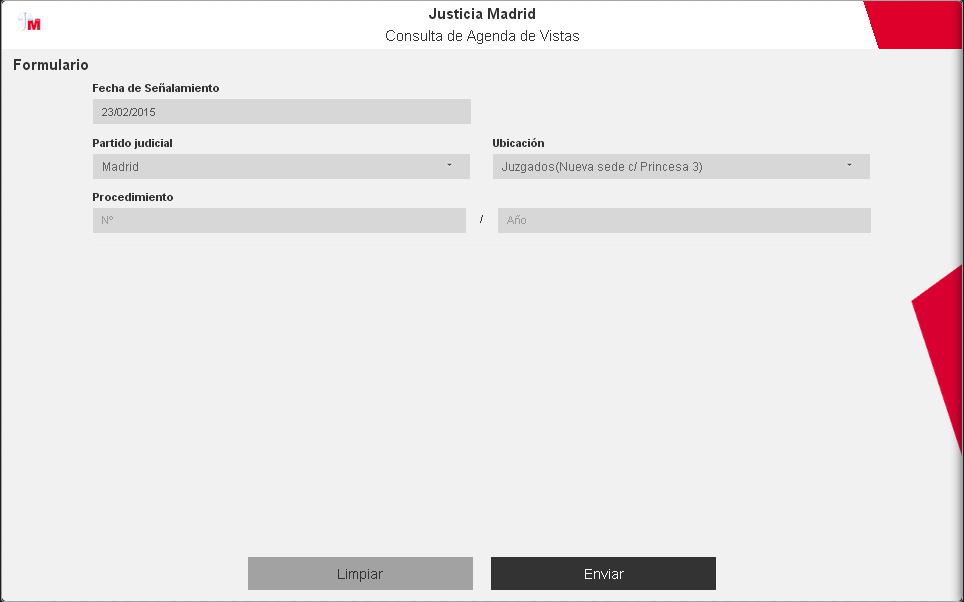
Task: Click the Procedimiento label
Action: click(x=133, y=197)
